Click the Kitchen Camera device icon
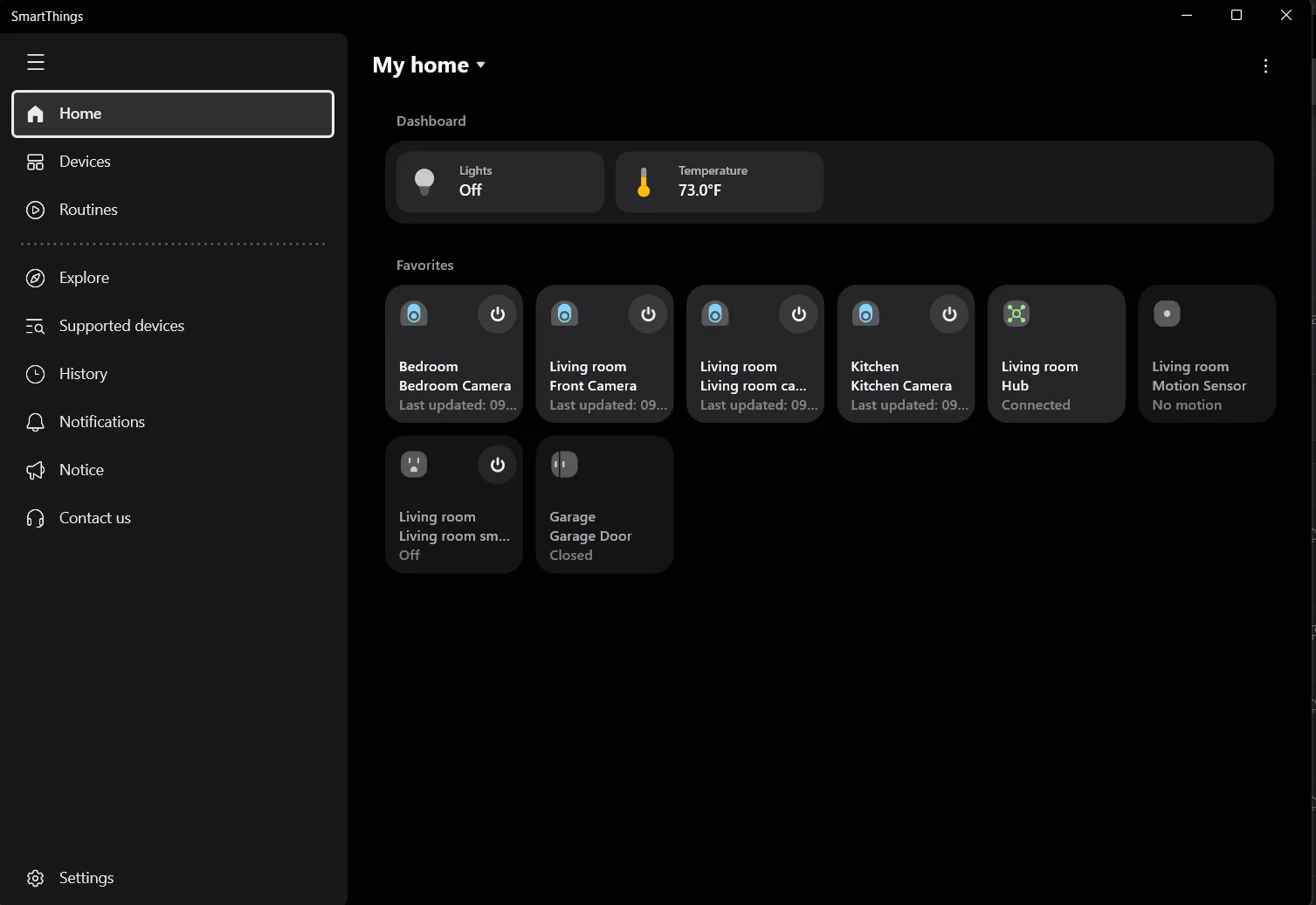 click(x=865, y=314)
